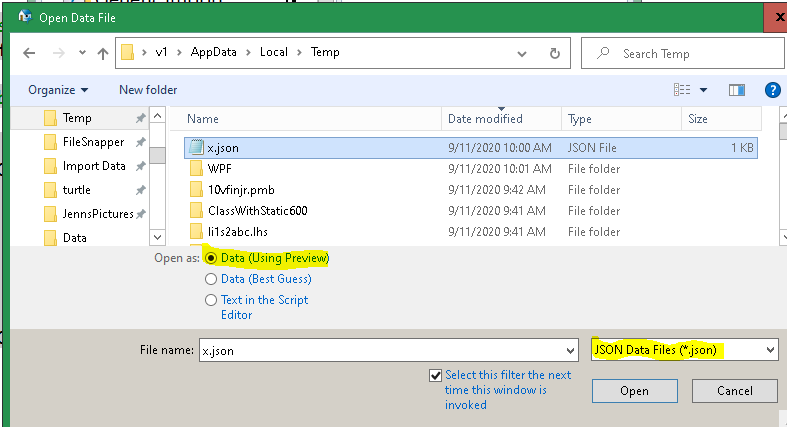787x427 pixels.
Task: Select Data (Using Preview) radio button
Action: 211,258
